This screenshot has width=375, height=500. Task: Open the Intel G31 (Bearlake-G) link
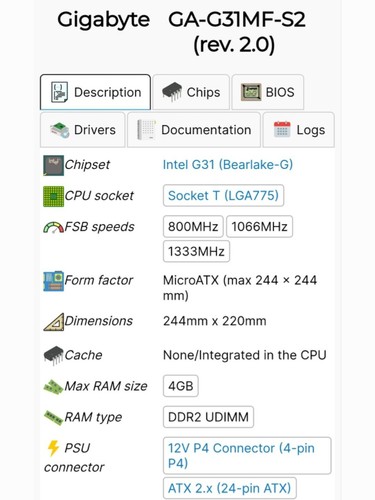(x=228, y=165)
